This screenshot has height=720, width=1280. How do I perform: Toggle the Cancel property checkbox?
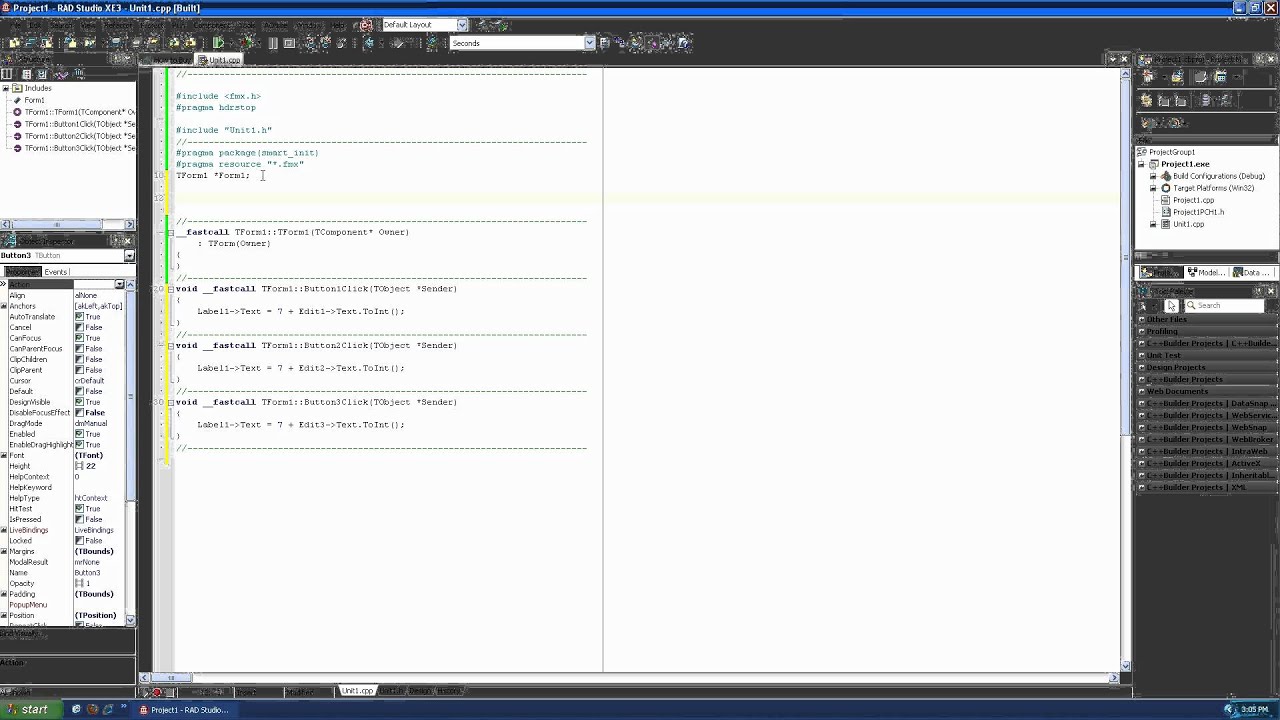coord(79,327)
